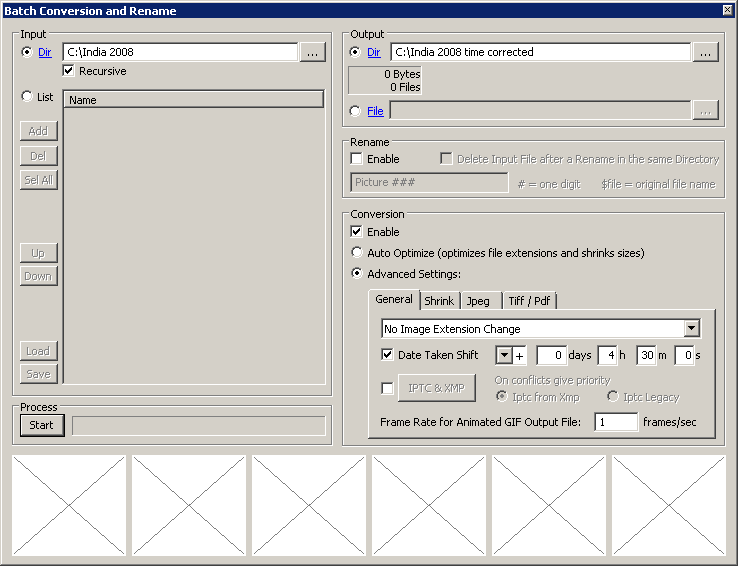Toggle the Date Taken Shift checkbox
The width and height of the screenshot is (738, 566).
coord(387,355)
